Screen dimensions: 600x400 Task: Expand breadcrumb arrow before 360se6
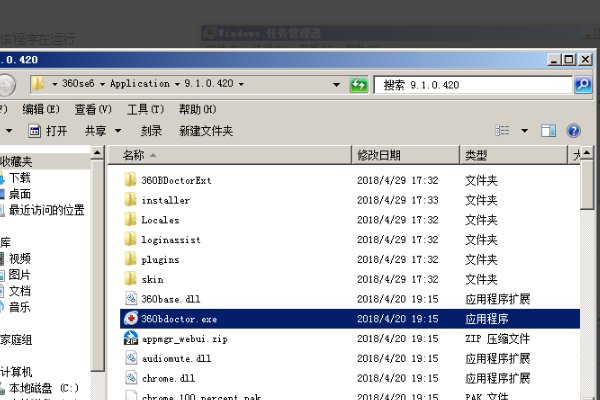pos(54,84)
